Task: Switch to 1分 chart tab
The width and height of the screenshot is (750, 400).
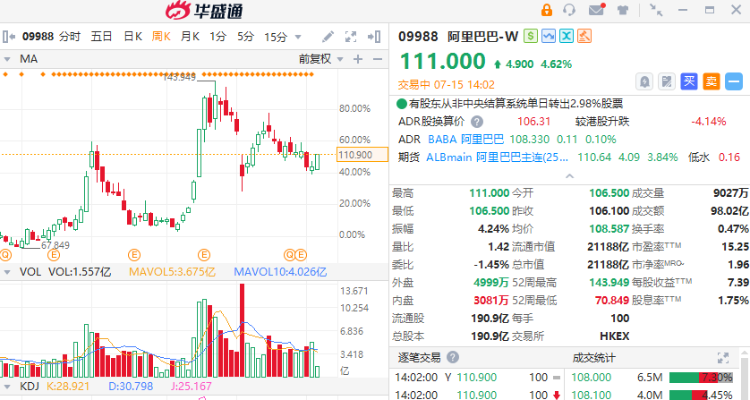Action: click(218, 37)
